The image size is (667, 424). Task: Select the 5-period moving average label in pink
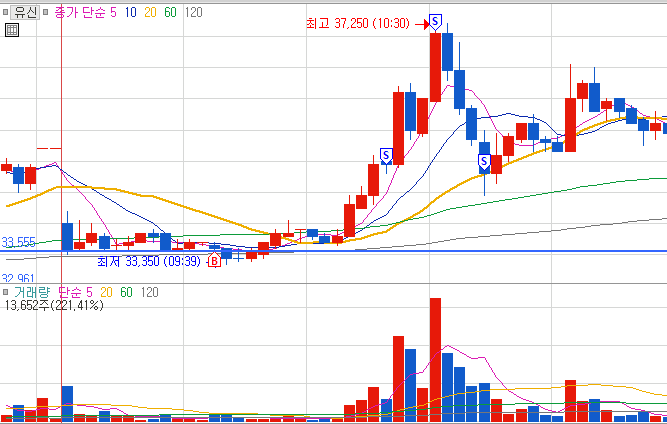tap(113, 12)
